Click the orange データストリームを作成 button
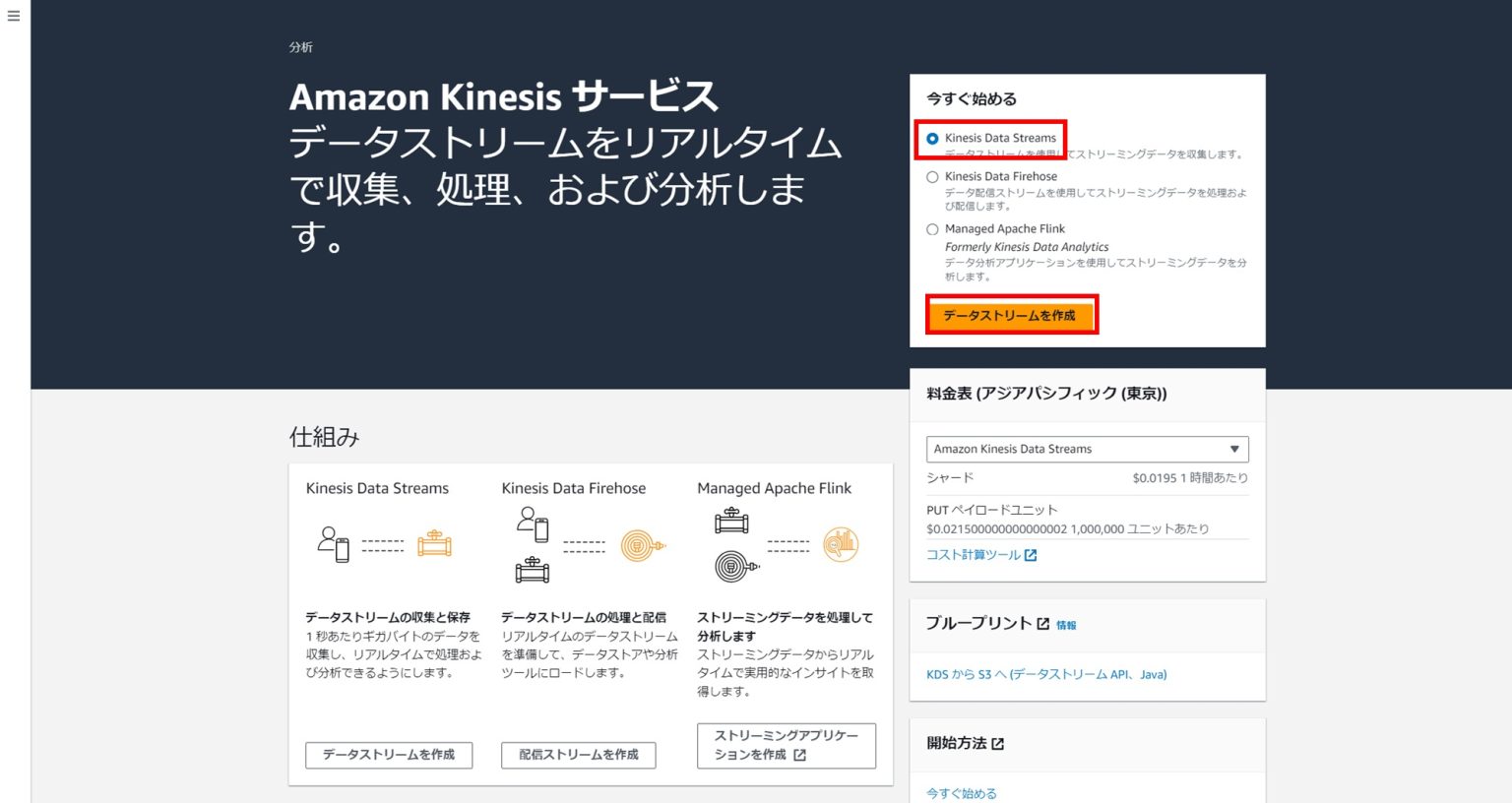This screenshot has height=803, width=1512. point(1012,316)
